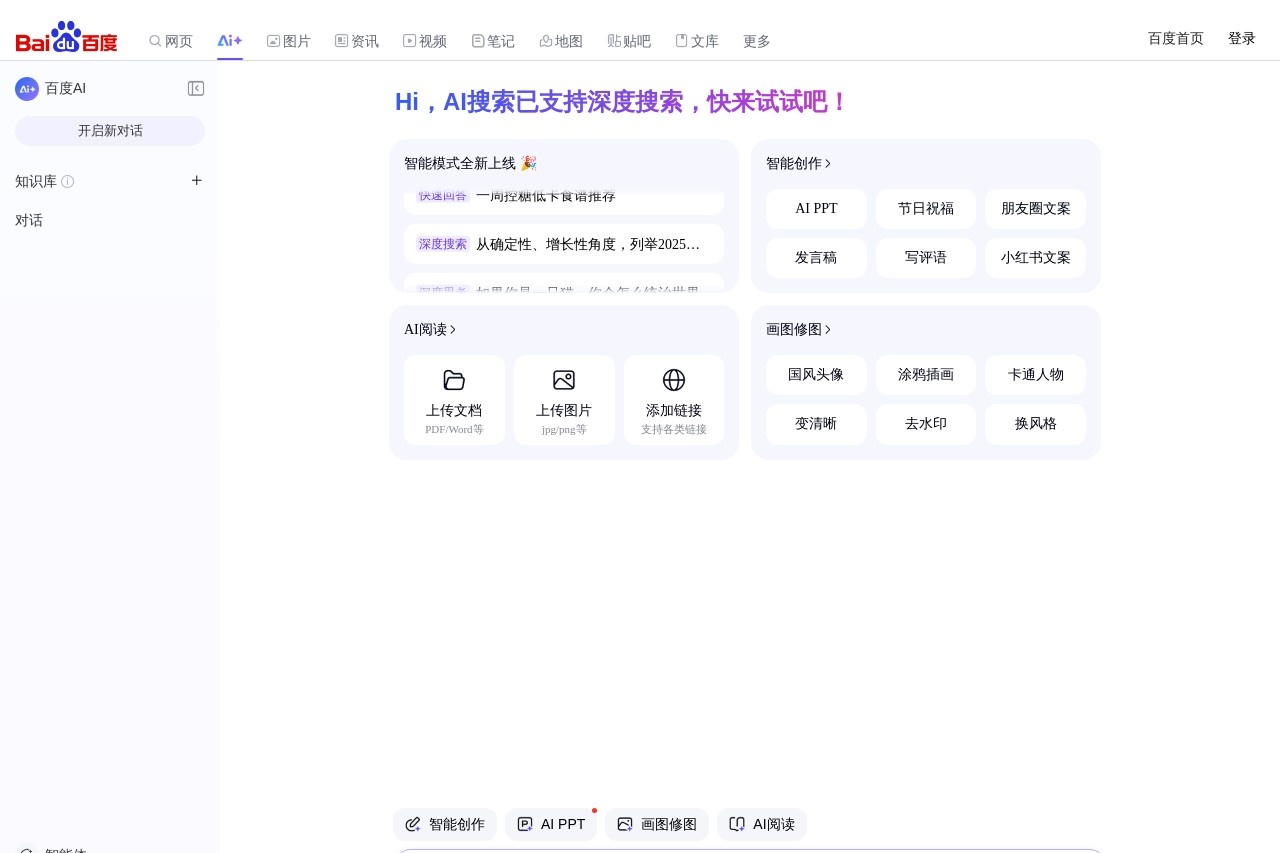Open 画图修图 from the bottom toolbar icon
The height and width of the screenshot is (853, 1280).
pyautogui.click(x=625, y=824)
